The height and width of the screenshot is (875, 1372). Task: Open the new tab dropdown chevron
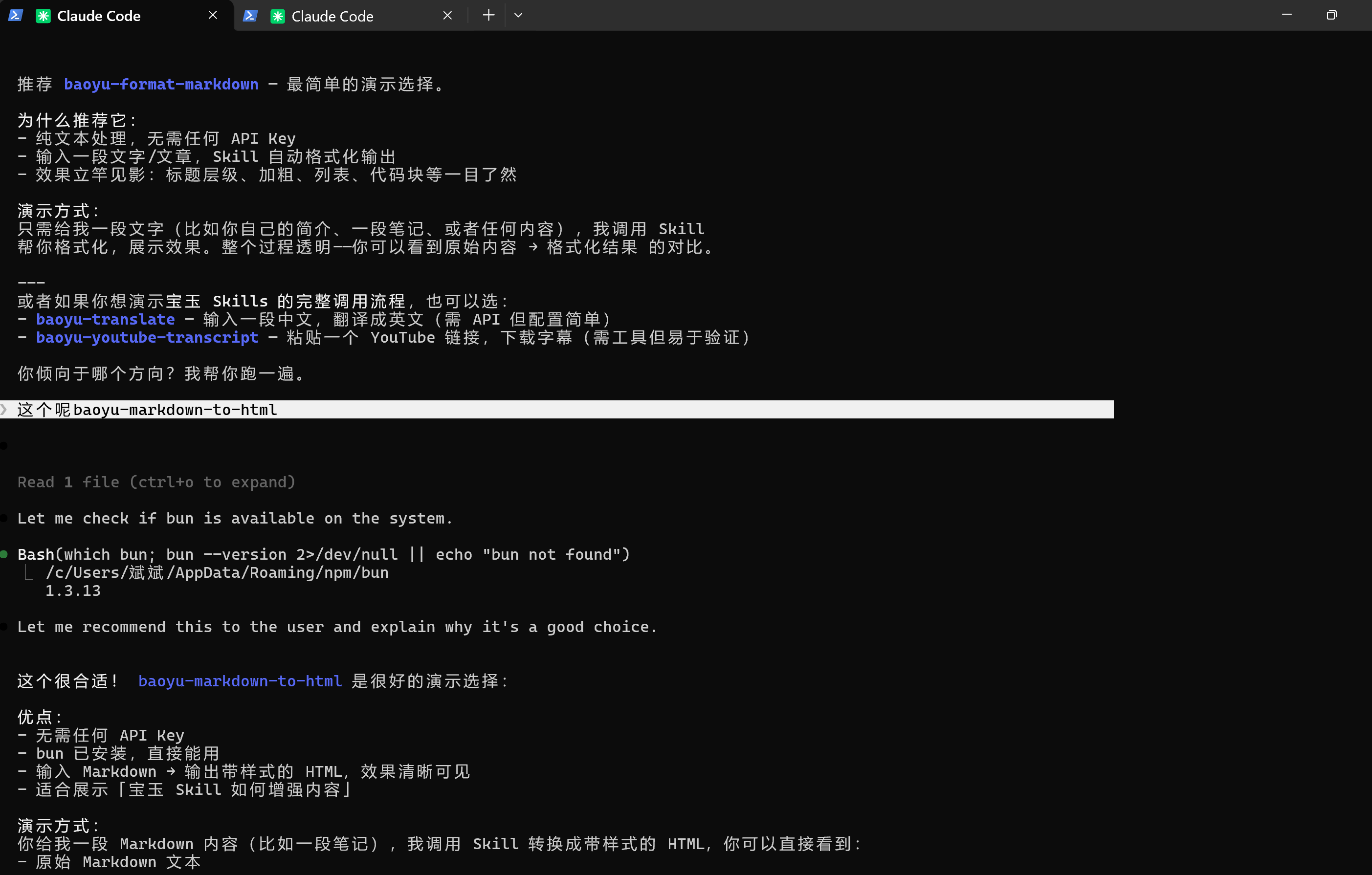coord(518,15)
